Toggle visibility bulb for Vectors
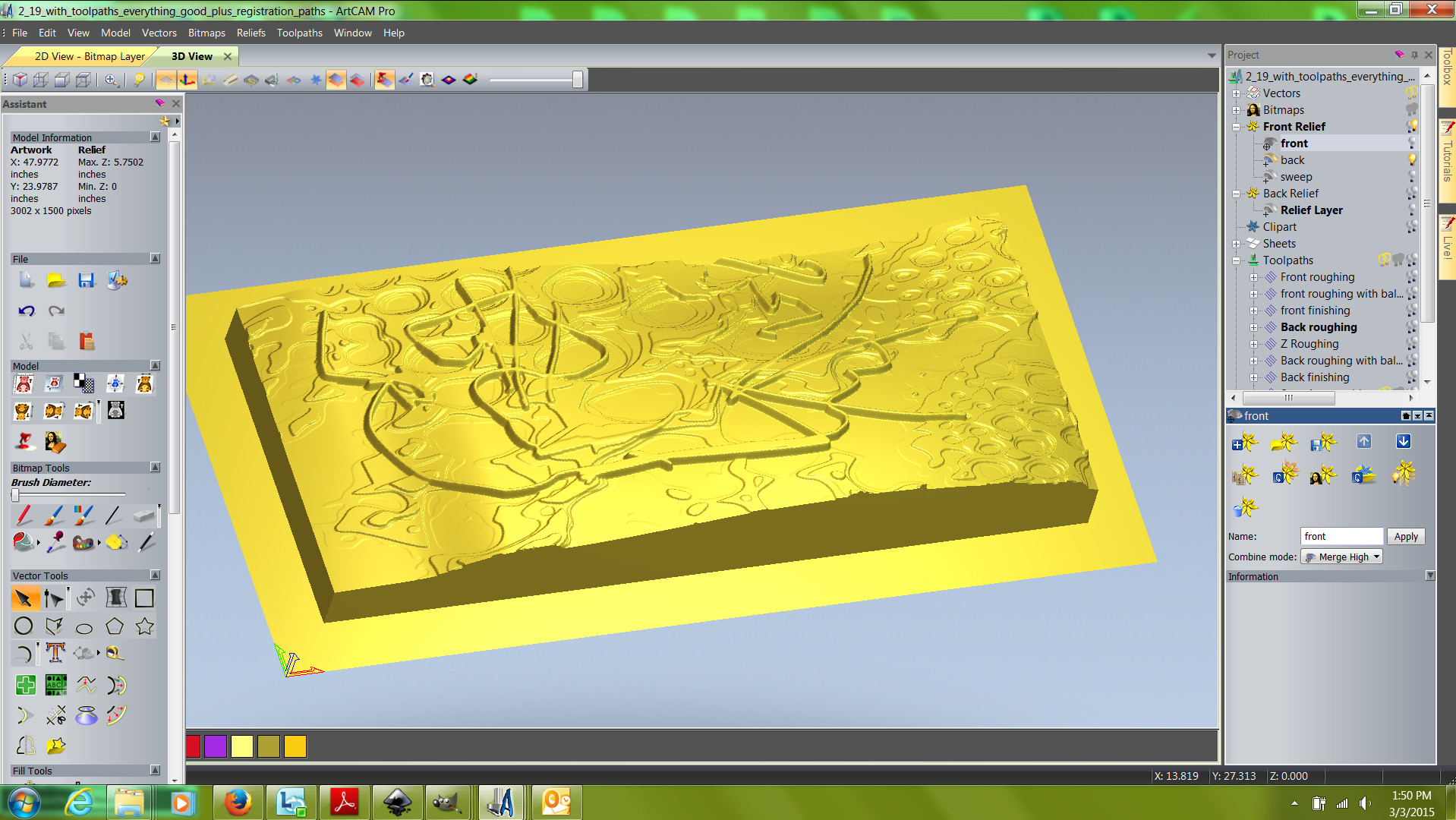Image resolution: width=1456 pixels, height=820 pixels. tap(1412, 93)
